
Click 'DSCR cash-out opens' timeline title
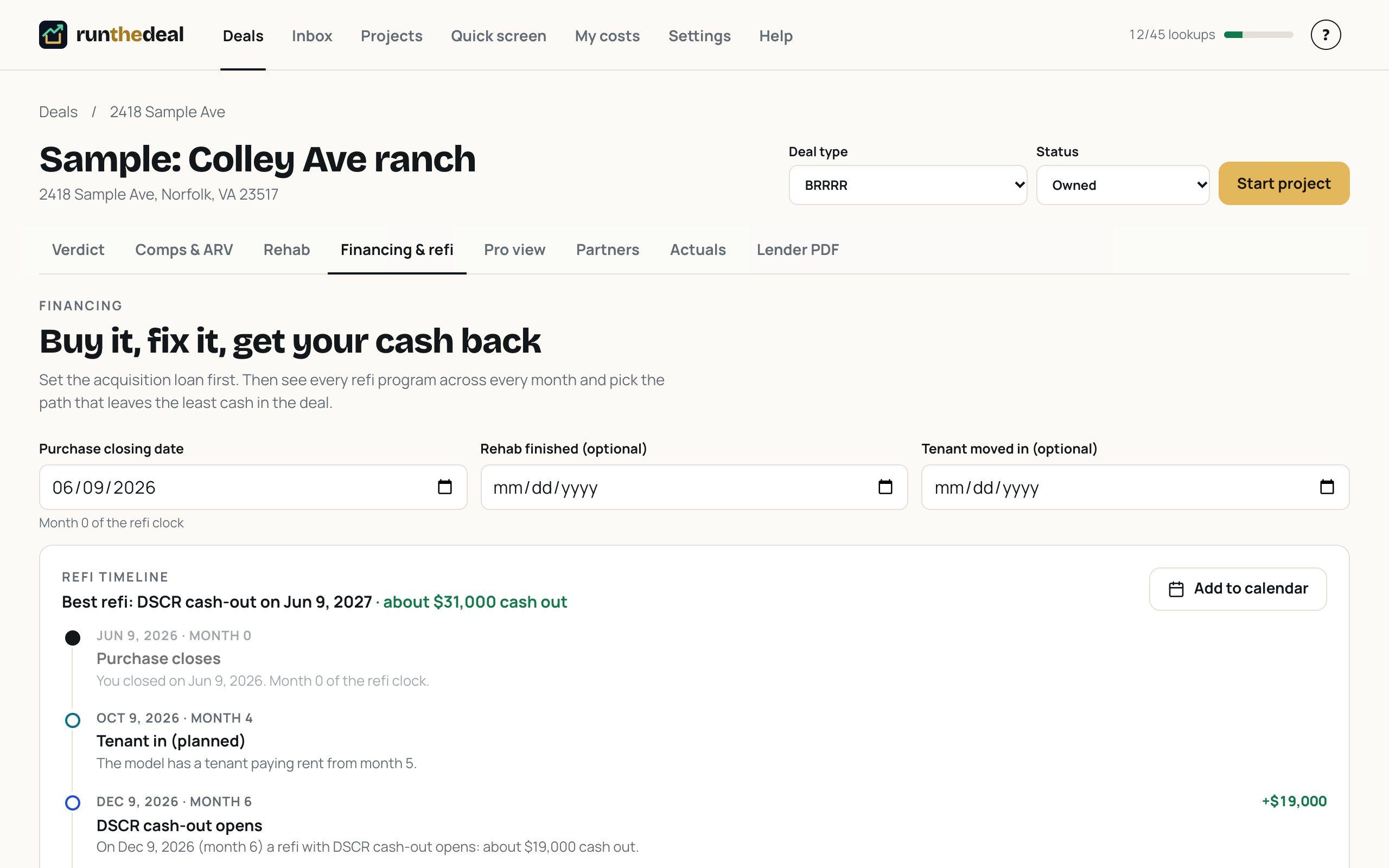(179, 826)
